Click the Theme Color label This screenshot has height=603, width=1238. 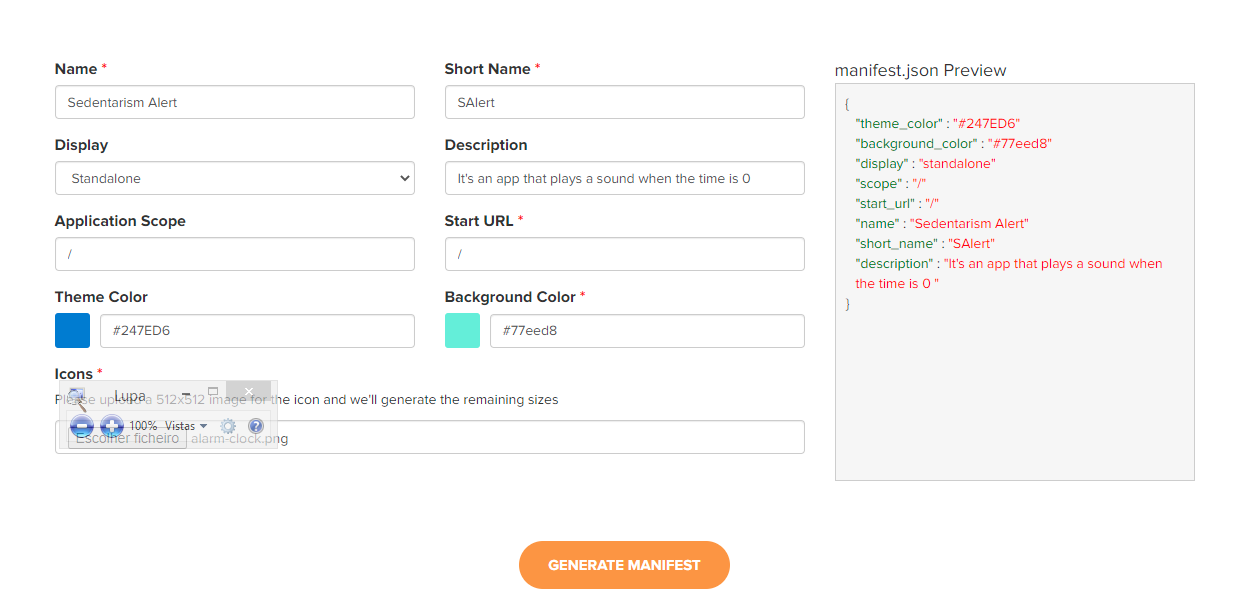[101, 297]
